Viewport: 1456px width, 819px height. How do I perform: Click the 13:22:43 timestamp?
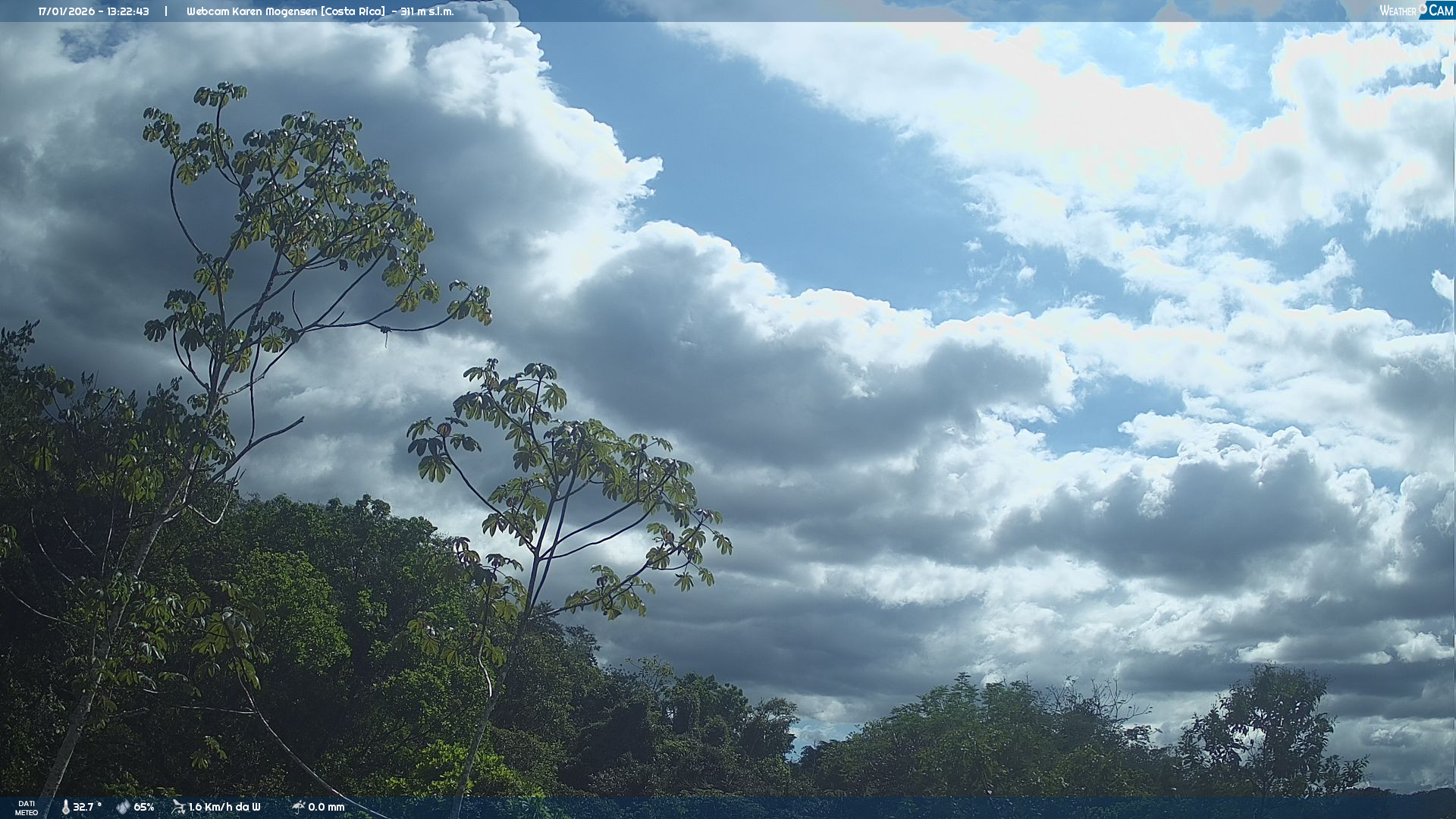(128, 11)
